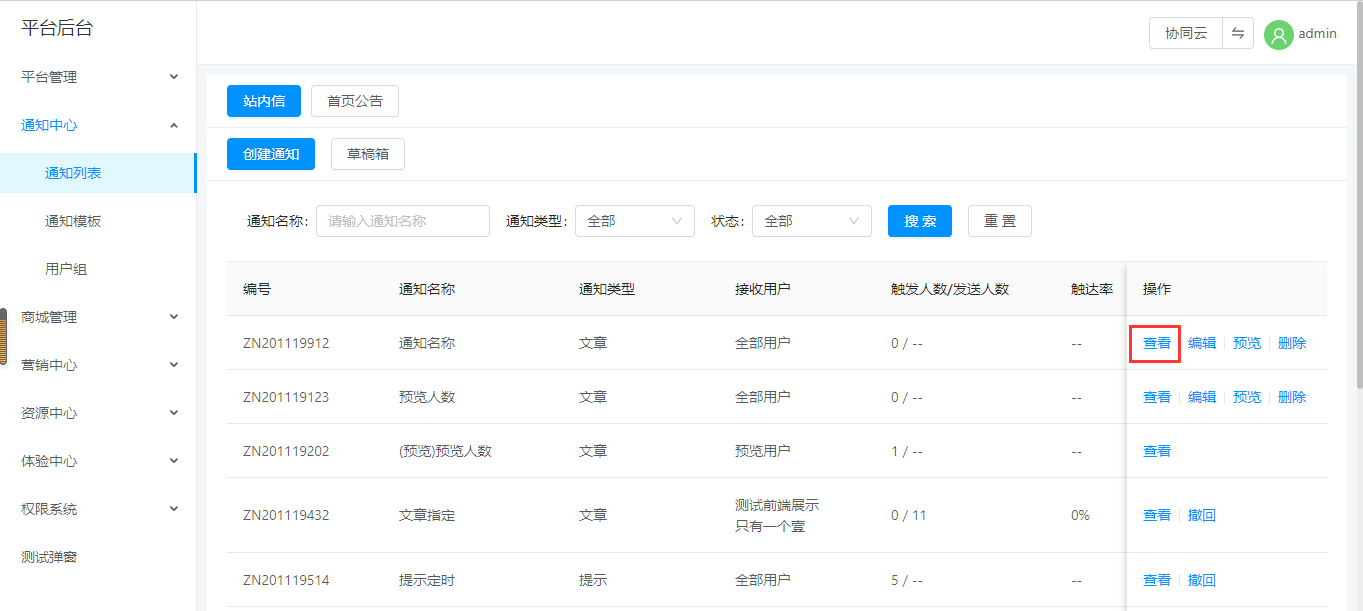Click 查看 for ZN201119123
This screenshot has height=611, width=1363.
point(1157,397)
